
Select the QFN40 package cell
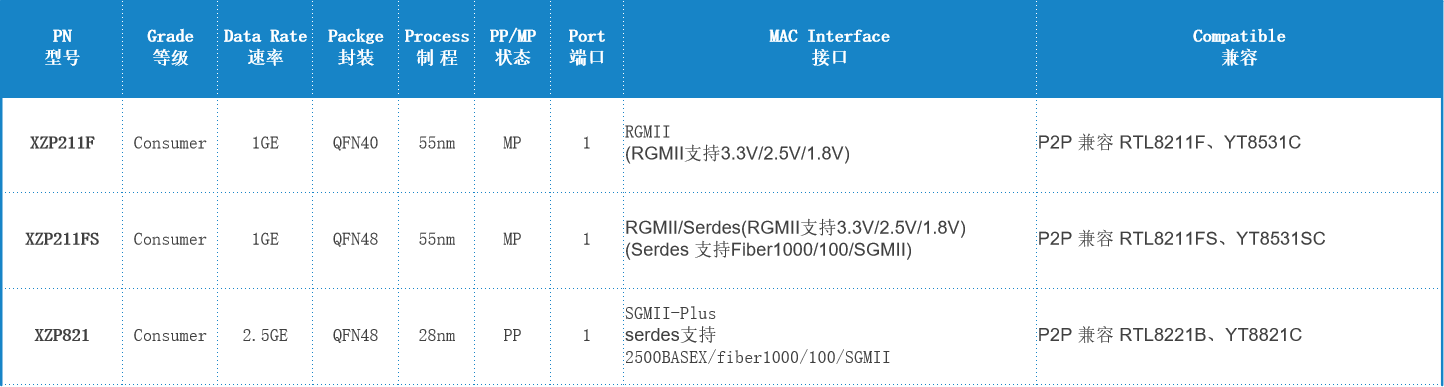point(355,143)
